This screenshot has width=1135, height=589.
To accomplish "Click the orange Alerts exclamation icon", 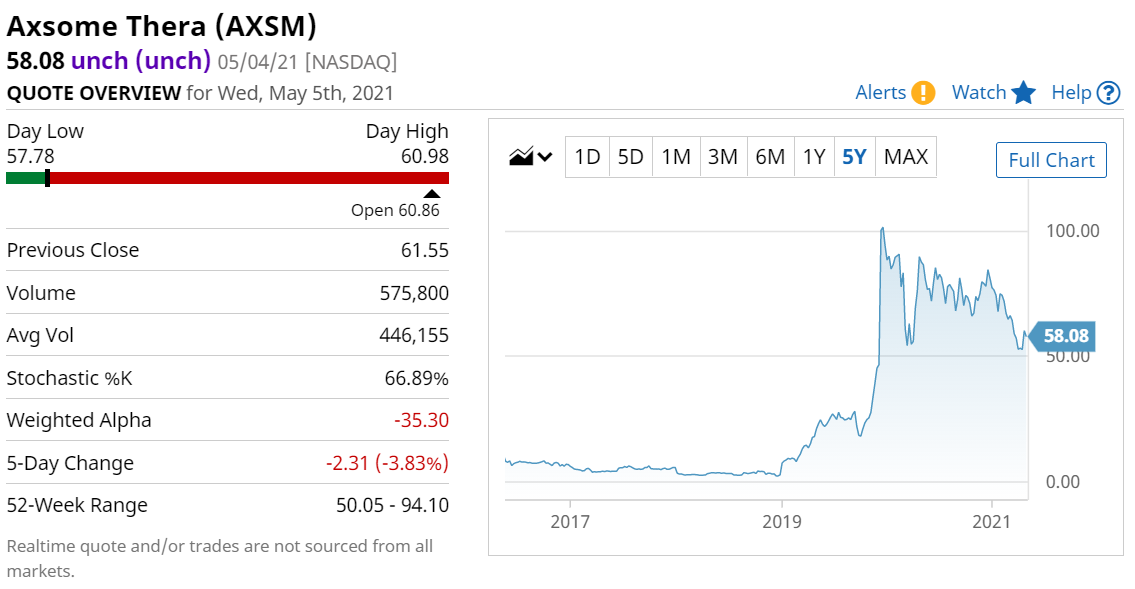I will point(923,93).
